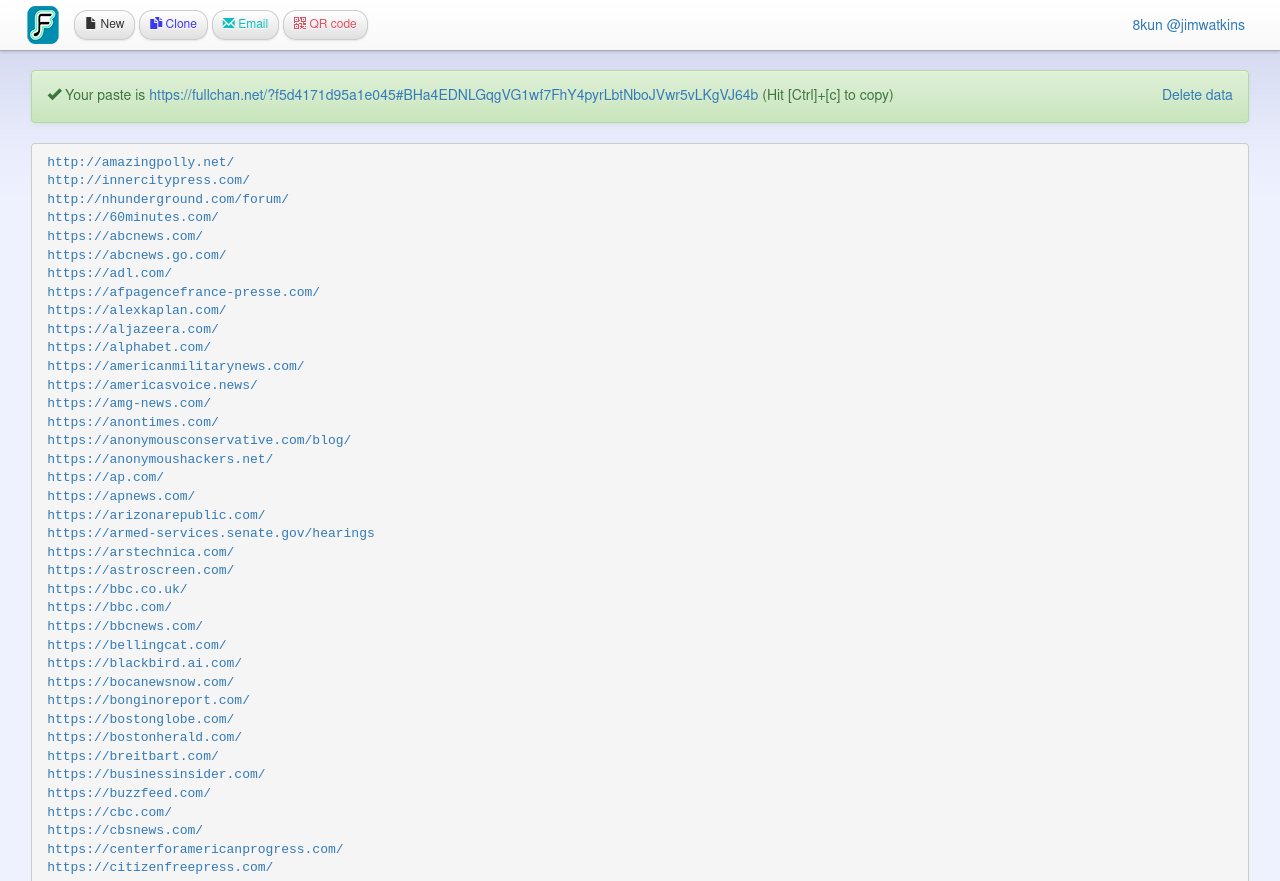
Task: Open the anonymoushackers.net link
Action: pos(160,459)
